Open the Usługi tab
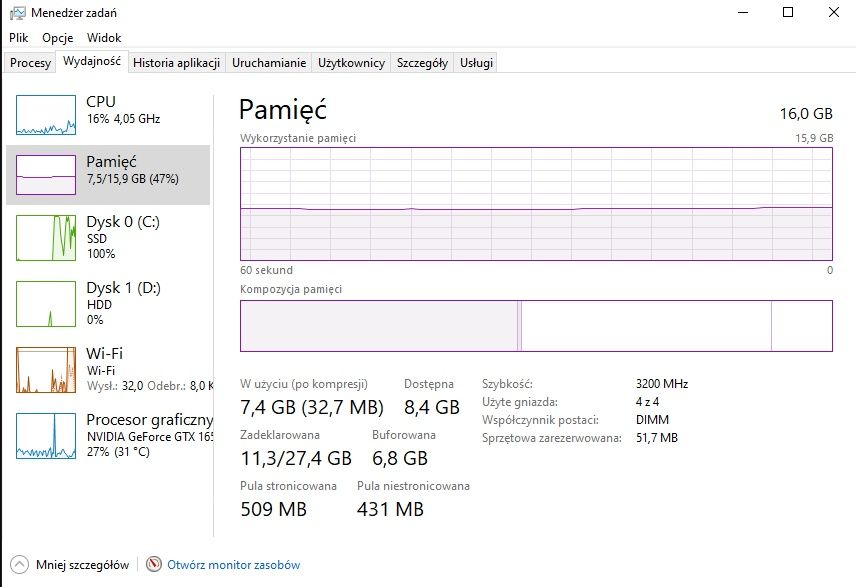The height and width of the screenshot is (587, 856). click(476, 63)
